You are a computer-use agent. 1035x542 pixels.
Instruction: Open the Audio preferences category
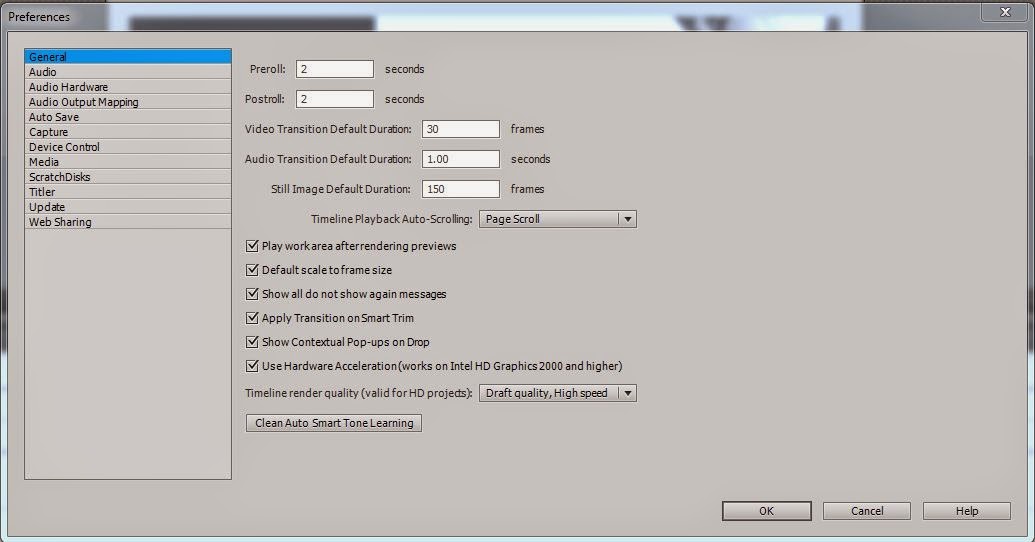[128, 72]
